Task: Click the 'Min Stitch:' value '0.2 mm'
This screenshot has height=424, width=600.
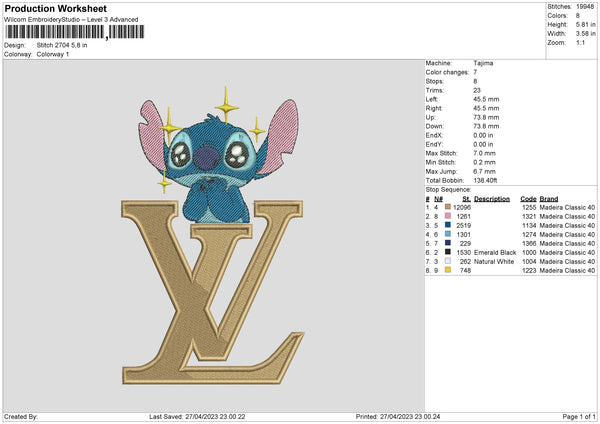Action: point(484,162)
